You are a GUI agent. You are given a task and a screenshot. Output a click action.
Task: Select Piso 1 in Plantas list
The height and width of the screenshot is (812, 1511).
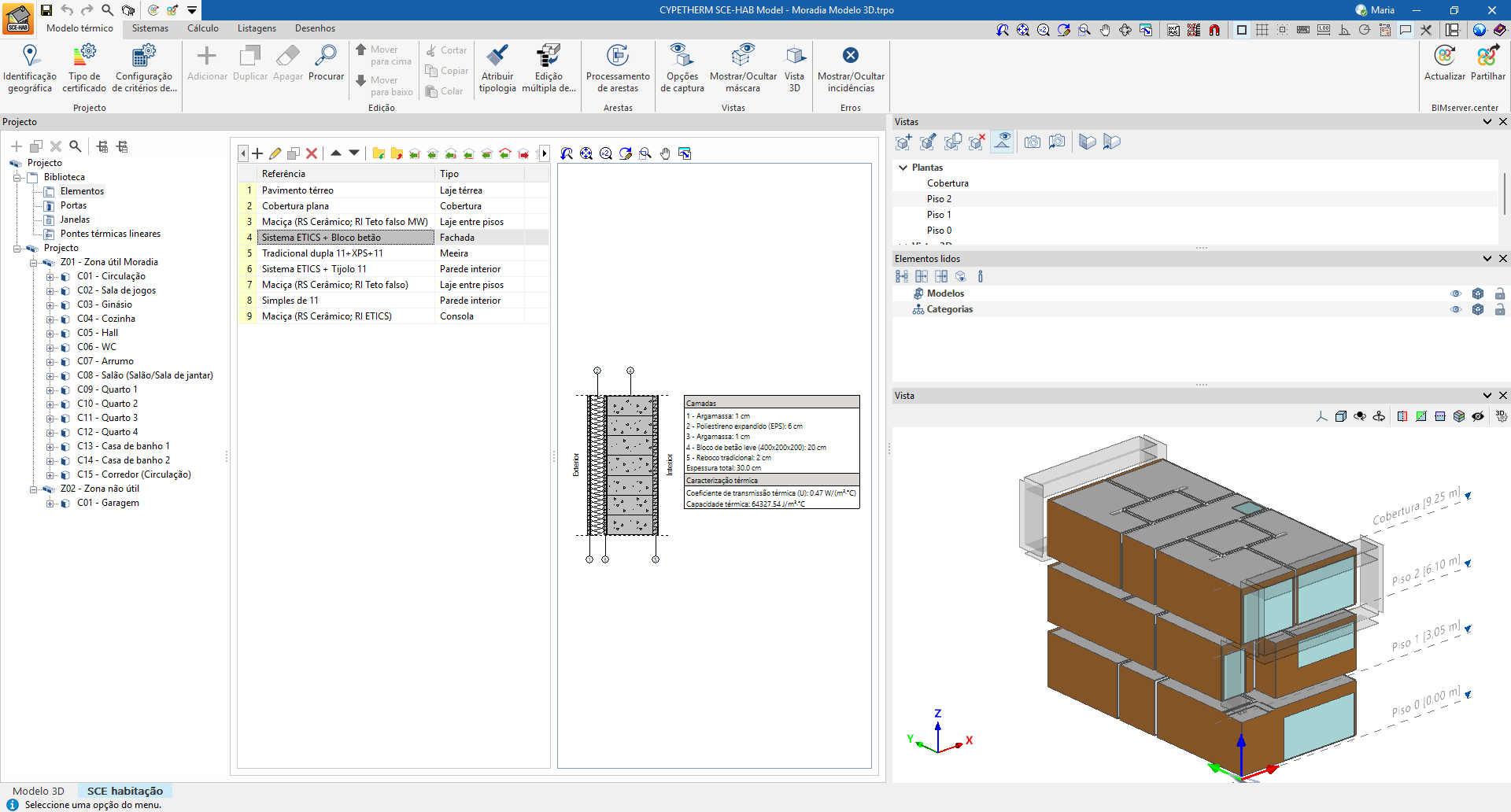pos(939,215)
